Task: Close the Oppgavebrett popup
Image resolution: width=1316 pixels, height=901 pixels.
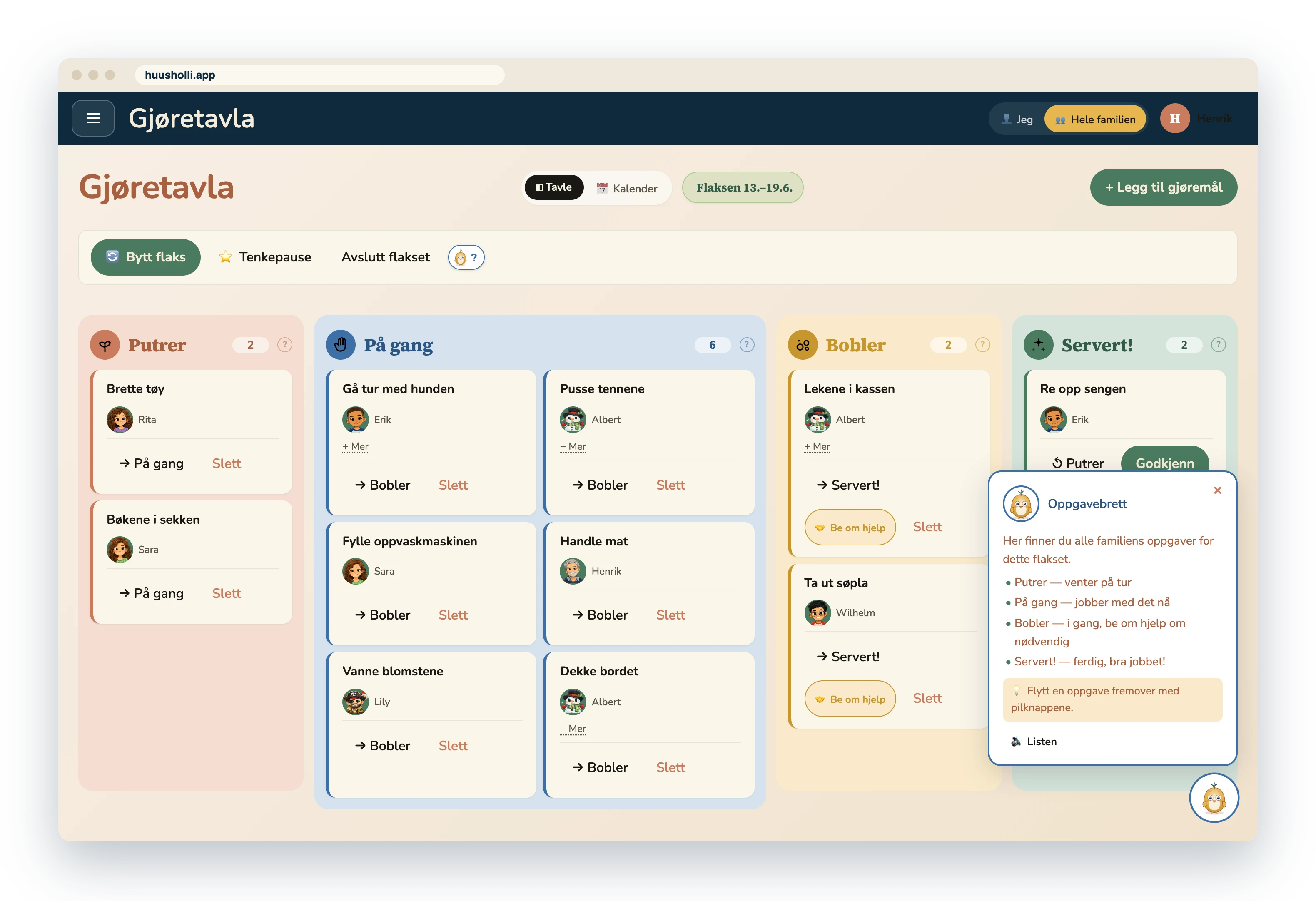Action: click(1217, 490)
